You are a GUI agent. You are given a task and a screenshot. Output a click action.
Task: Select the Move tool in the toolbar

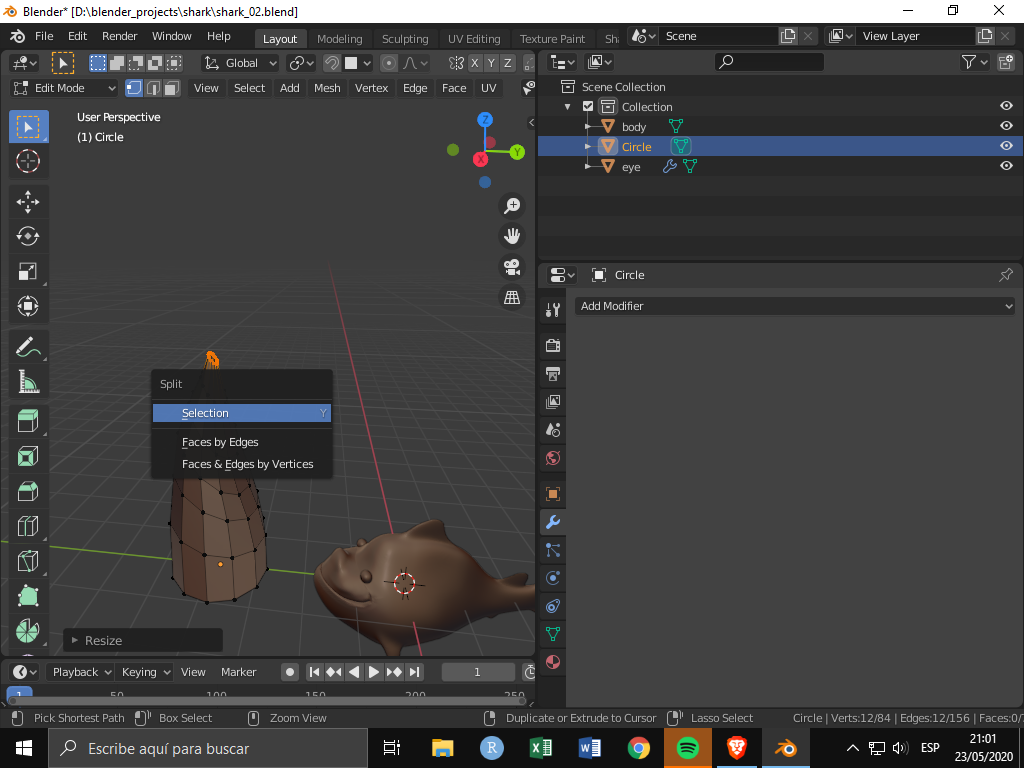pos(28,201)
